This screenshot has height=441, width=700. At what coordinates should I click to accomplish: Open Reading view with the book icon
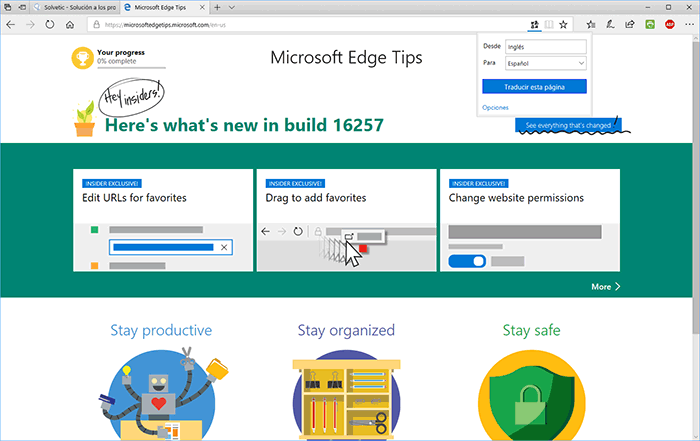click(x=549, y=25)
